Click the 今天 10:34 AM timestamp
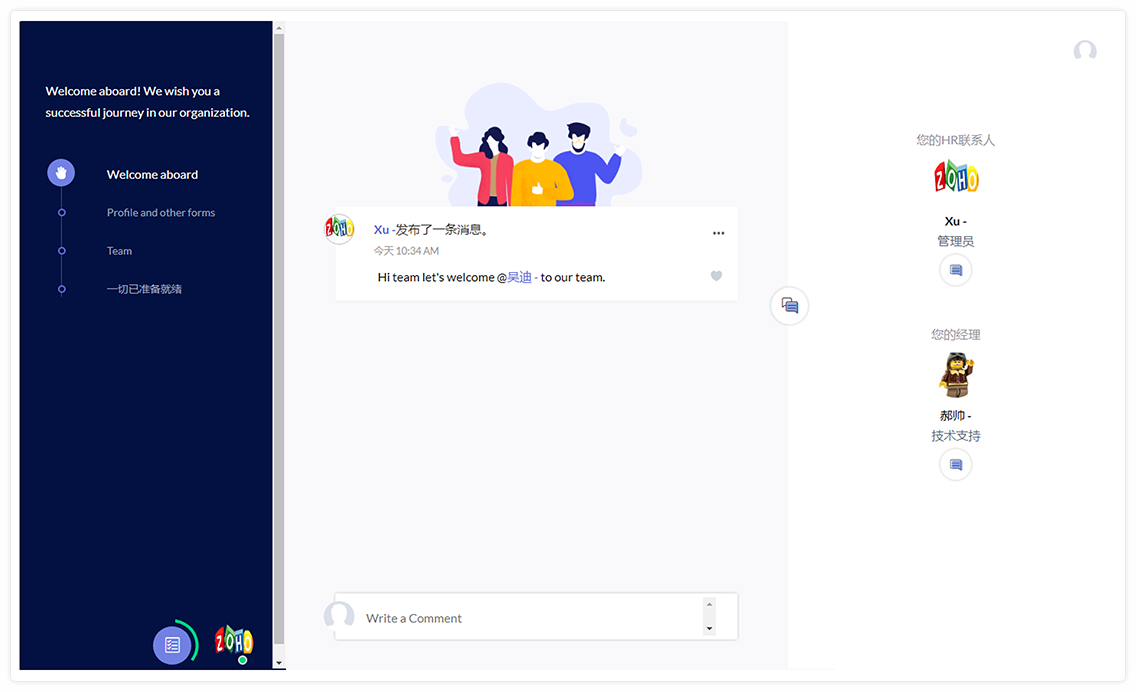 pos(406,251)
